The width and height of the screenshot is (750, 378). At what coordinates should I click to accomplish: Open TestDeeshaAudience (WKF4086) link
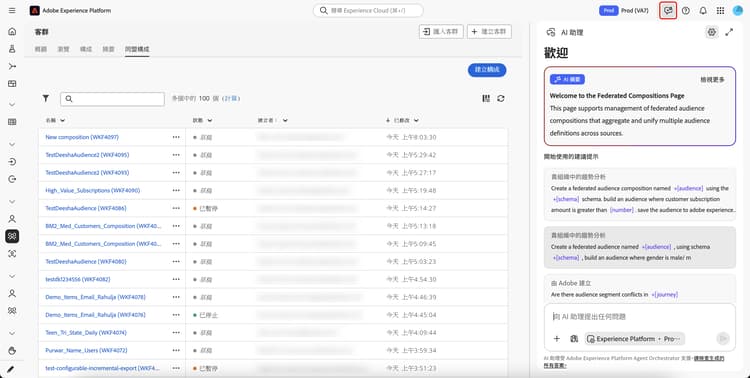[x=86, y=208]
